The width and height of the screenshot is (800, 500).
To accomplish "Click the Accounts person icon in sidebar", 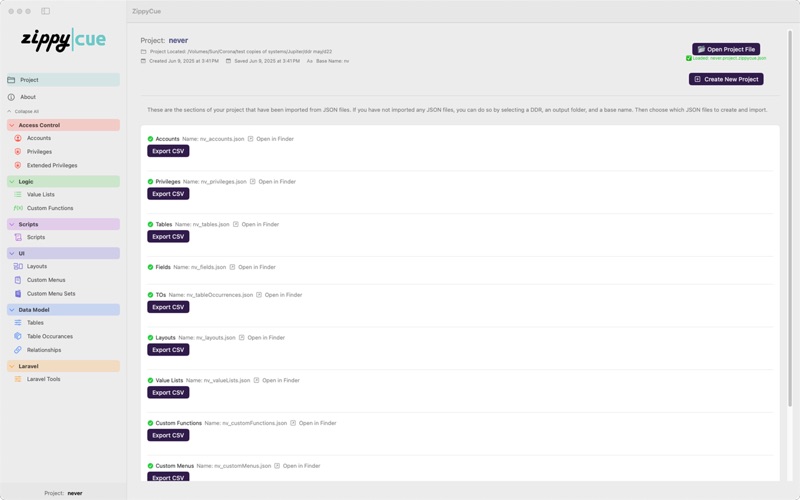I will [18, 138].
